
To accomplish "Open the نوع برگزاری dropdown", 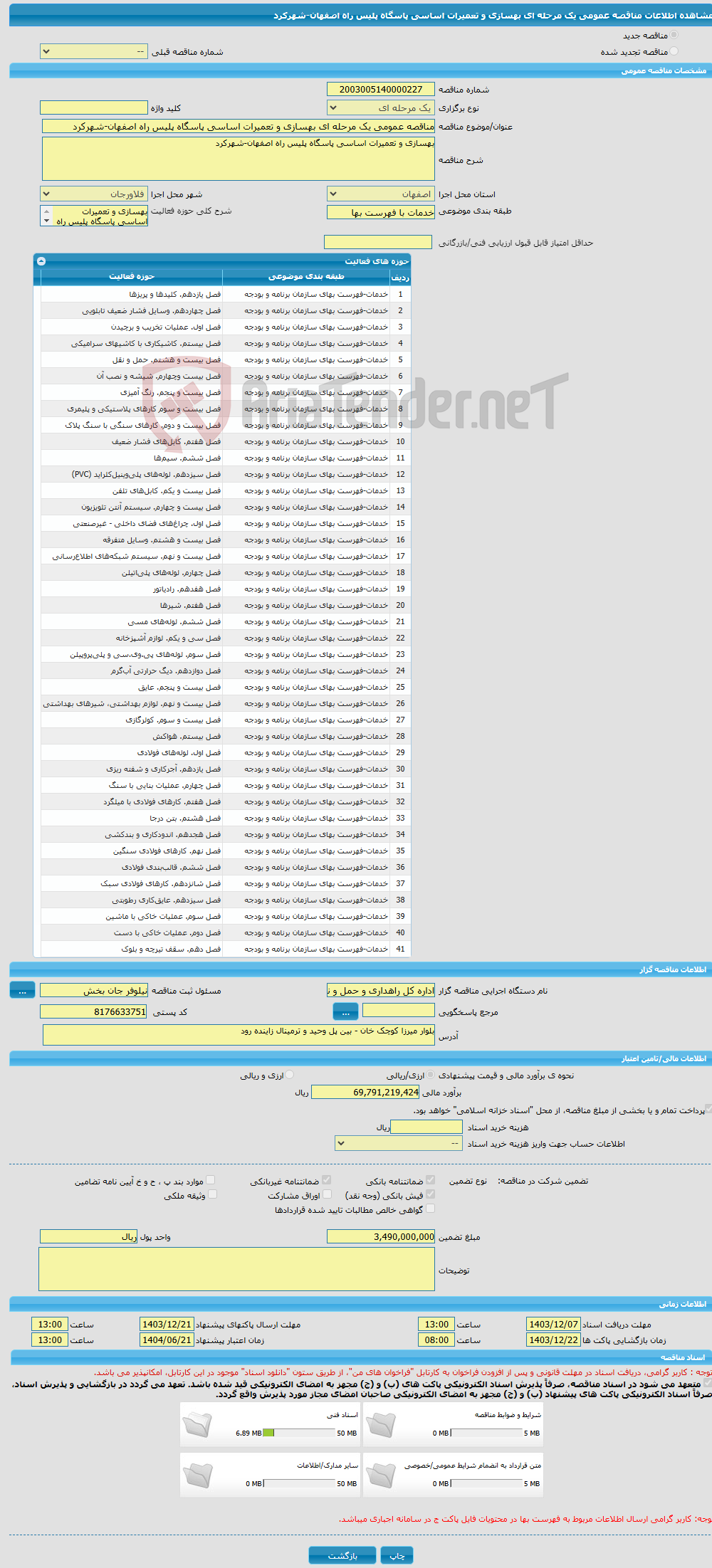I will [x=381, y=107].
